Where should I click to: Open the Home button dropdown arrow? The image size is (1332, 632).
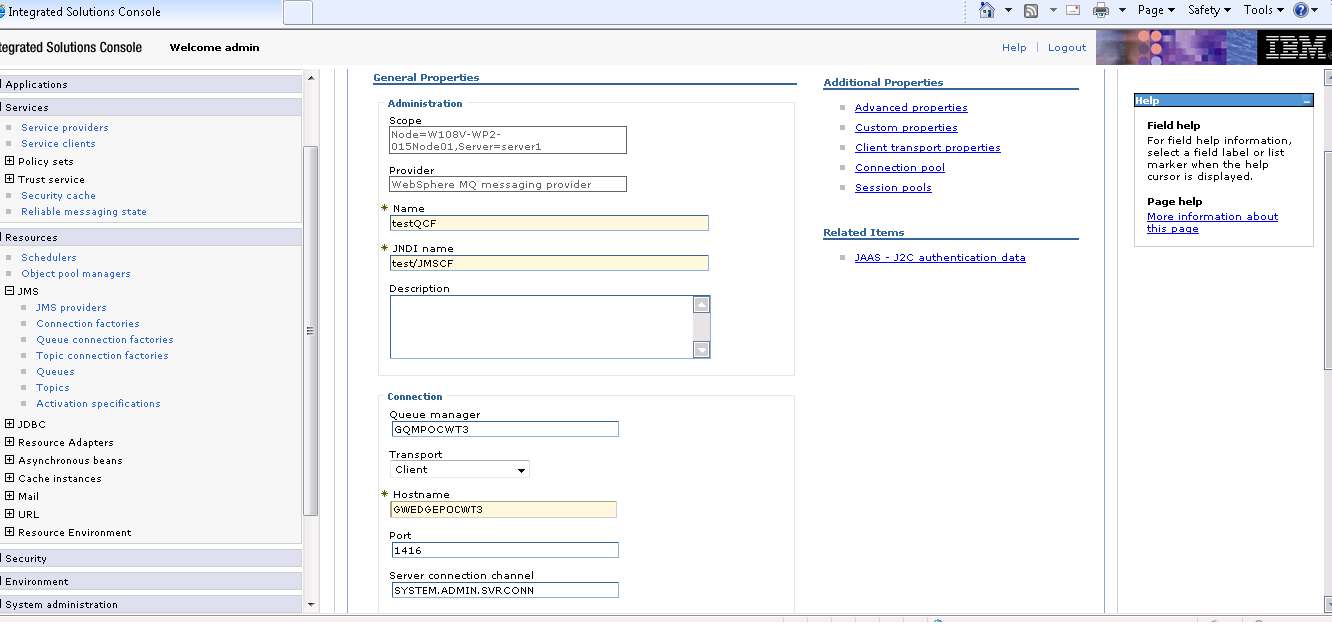[x=1008, y=11]
